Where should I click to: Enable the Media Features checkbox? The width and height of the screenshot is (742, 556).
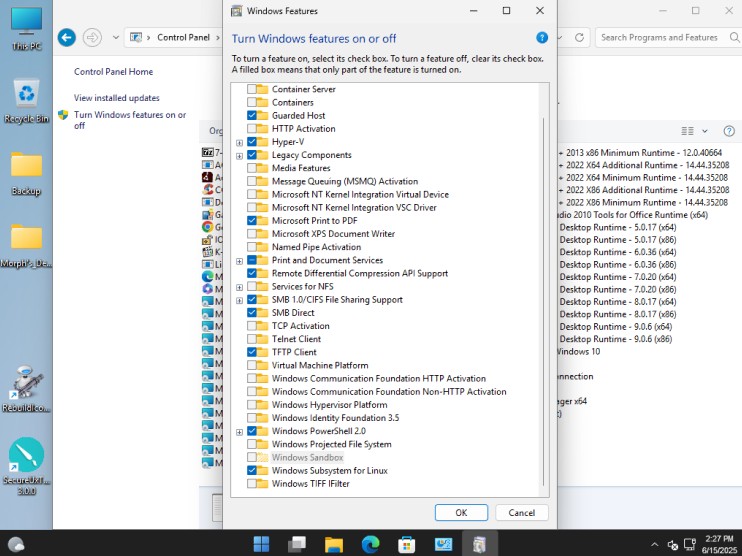coord(252,168)
